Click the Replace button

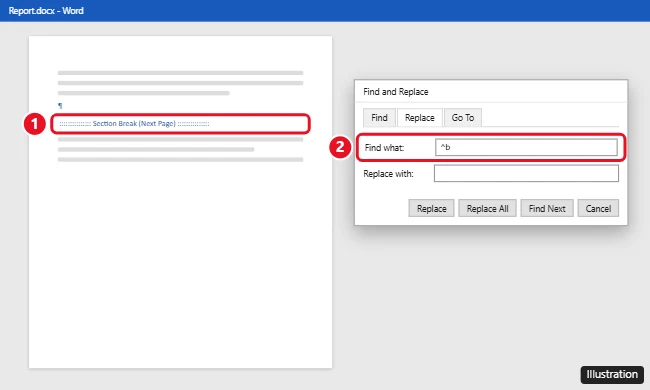431,208
